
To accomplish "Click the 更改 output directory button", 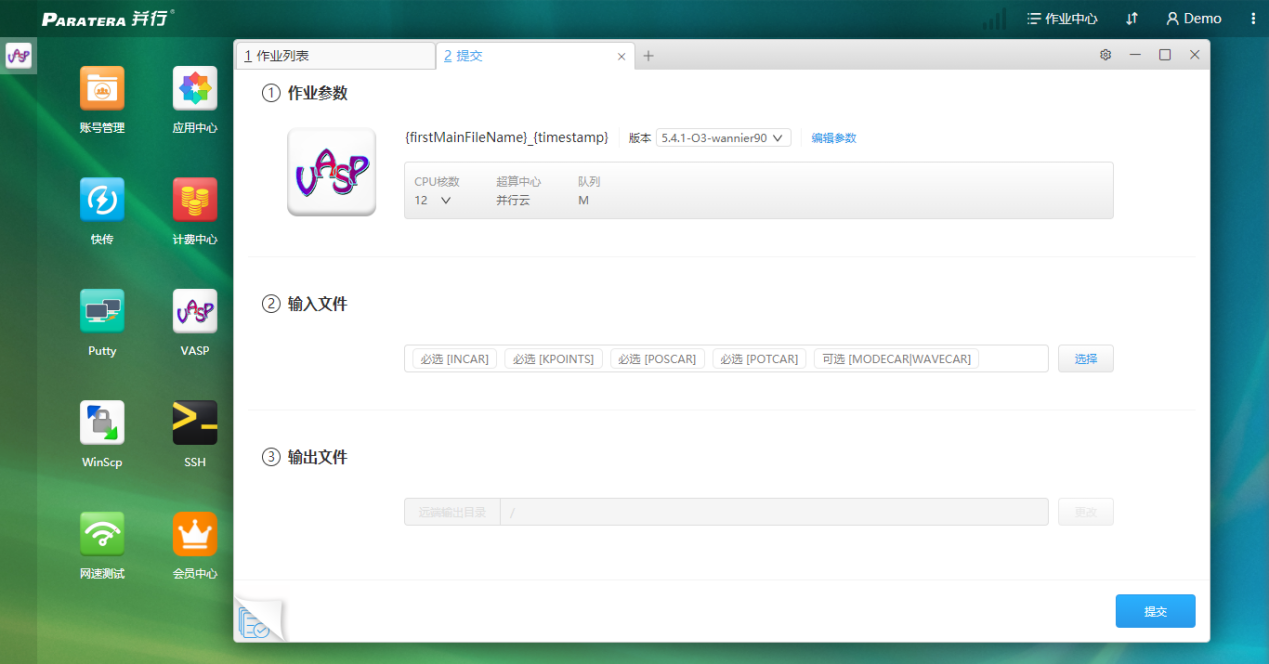I will 1085,512.
